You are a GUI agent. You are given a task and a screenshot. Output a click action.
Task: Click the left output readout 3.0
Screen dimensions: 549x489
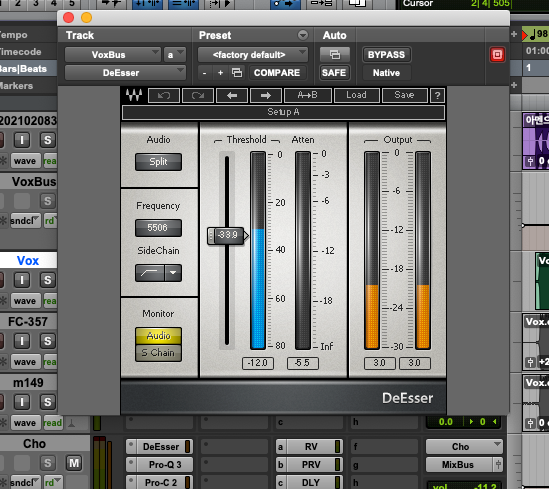tap(380, 363)
